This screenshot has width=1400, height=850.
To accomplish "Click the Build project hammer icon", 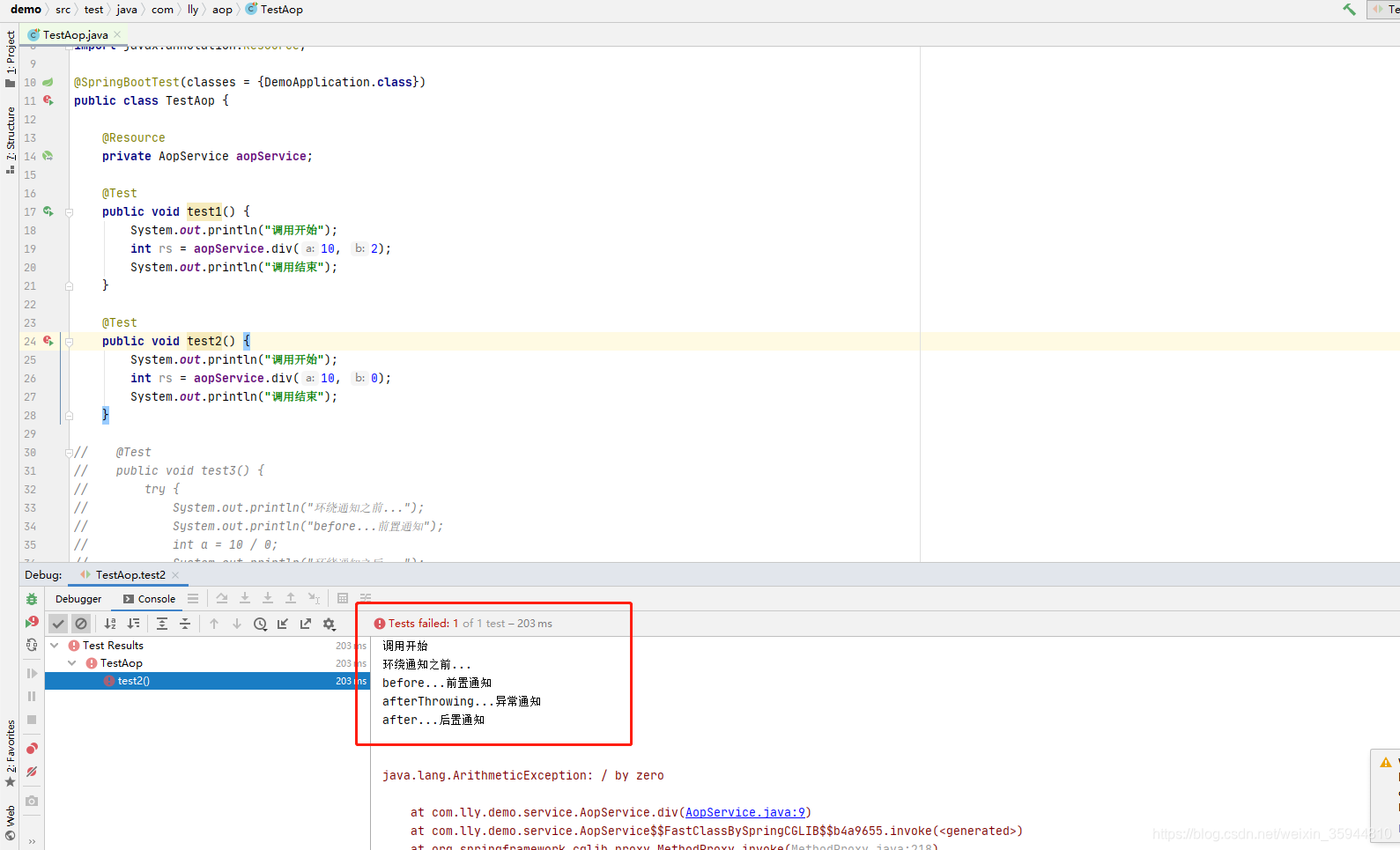I will 1349,10.
